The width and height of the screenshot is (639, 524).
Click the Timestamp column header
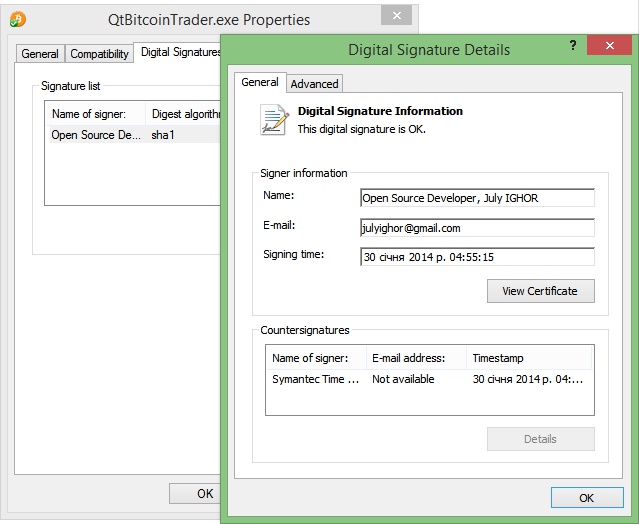(x=528, y=358)
